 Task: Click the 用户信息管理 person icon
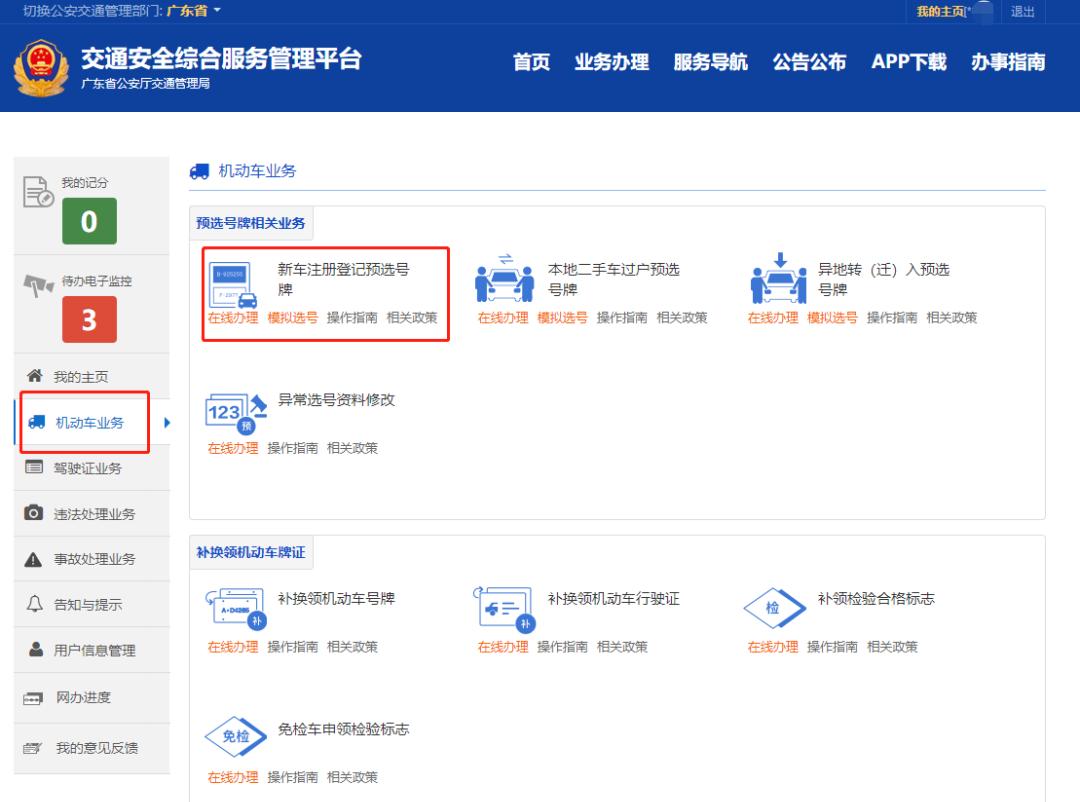(36, 650)
